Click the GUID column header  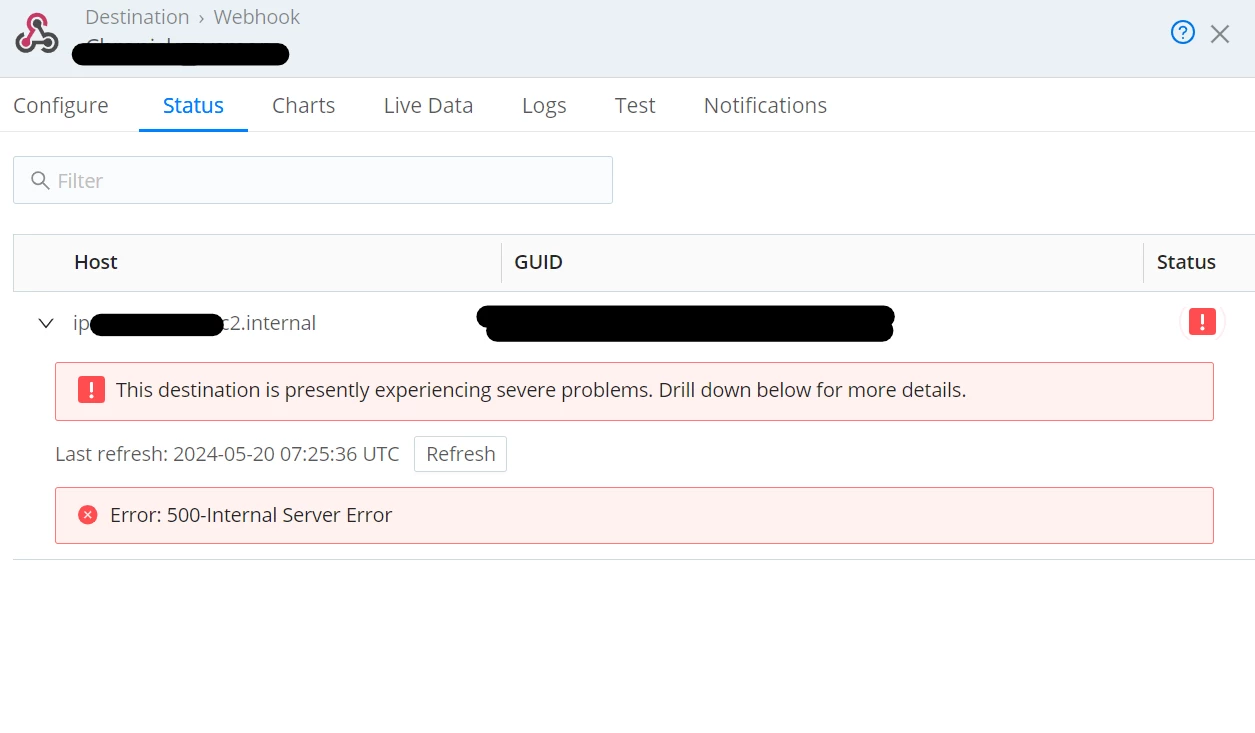pos(538,262)
